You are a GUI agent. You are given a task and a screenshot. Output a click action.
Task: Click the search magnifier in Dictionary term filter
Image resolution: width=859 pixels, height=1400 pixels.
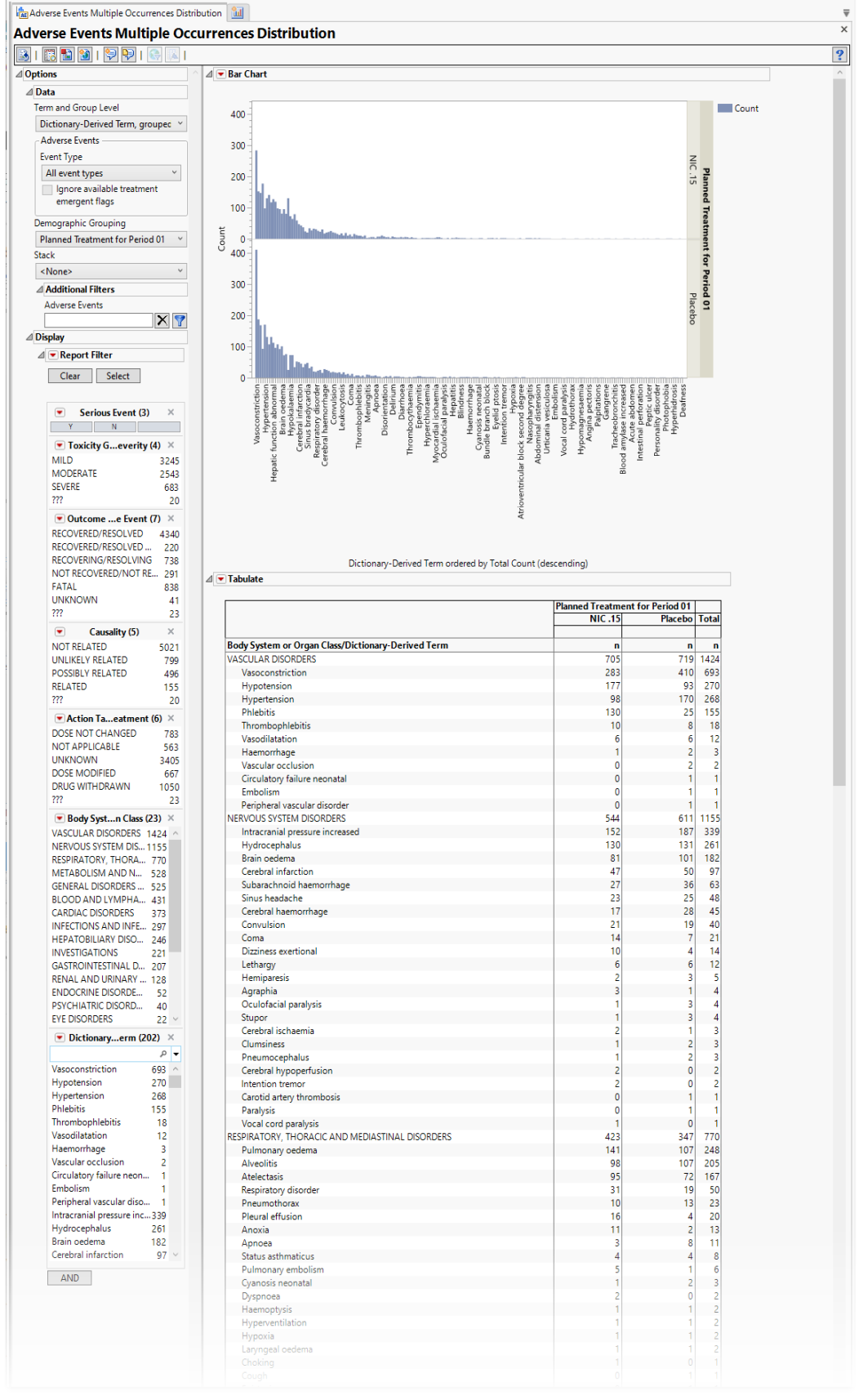163,1054
